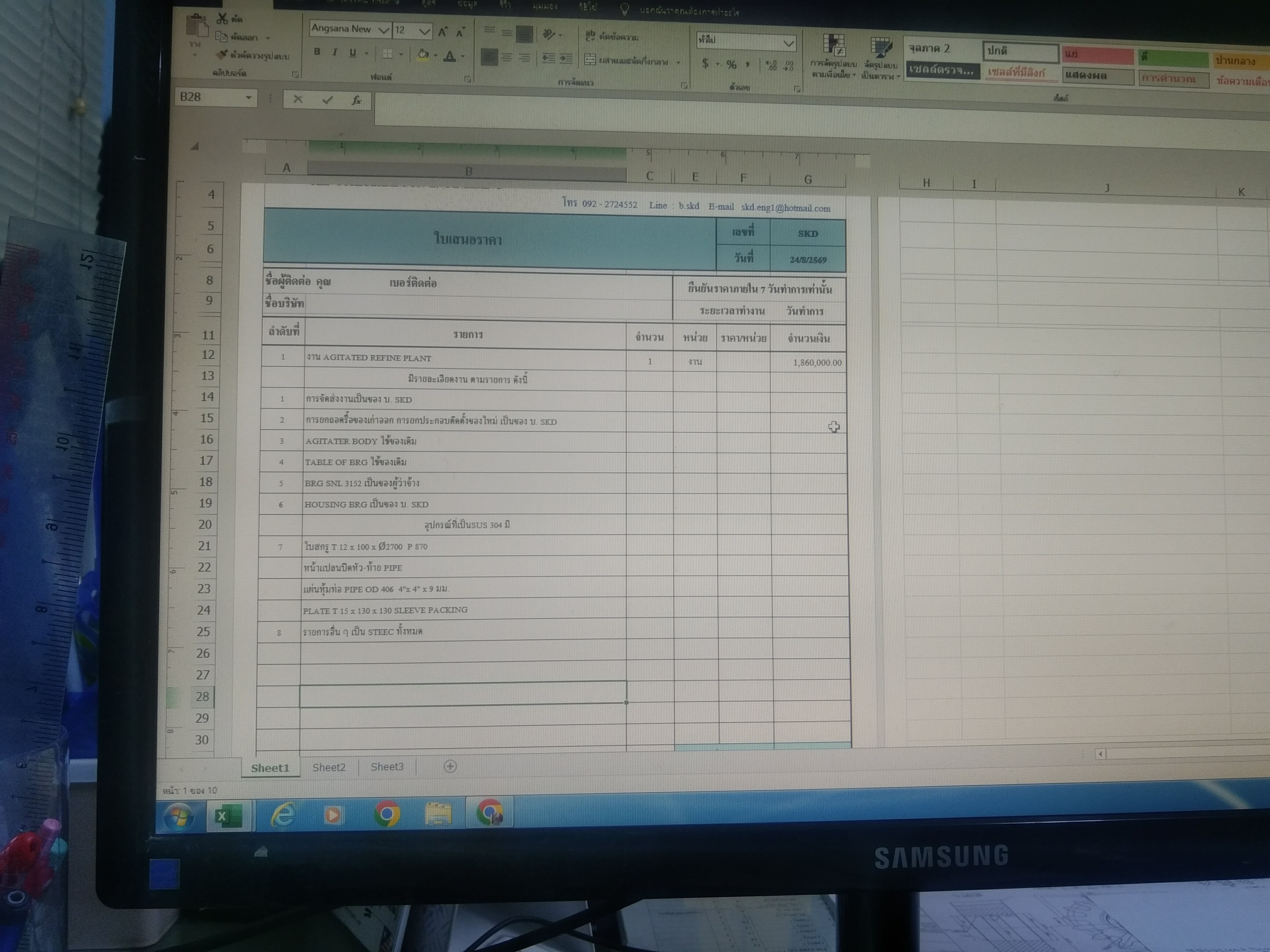Apply the percent style % icon
This screenshot has width=1270, height=952.
(731, 64)
